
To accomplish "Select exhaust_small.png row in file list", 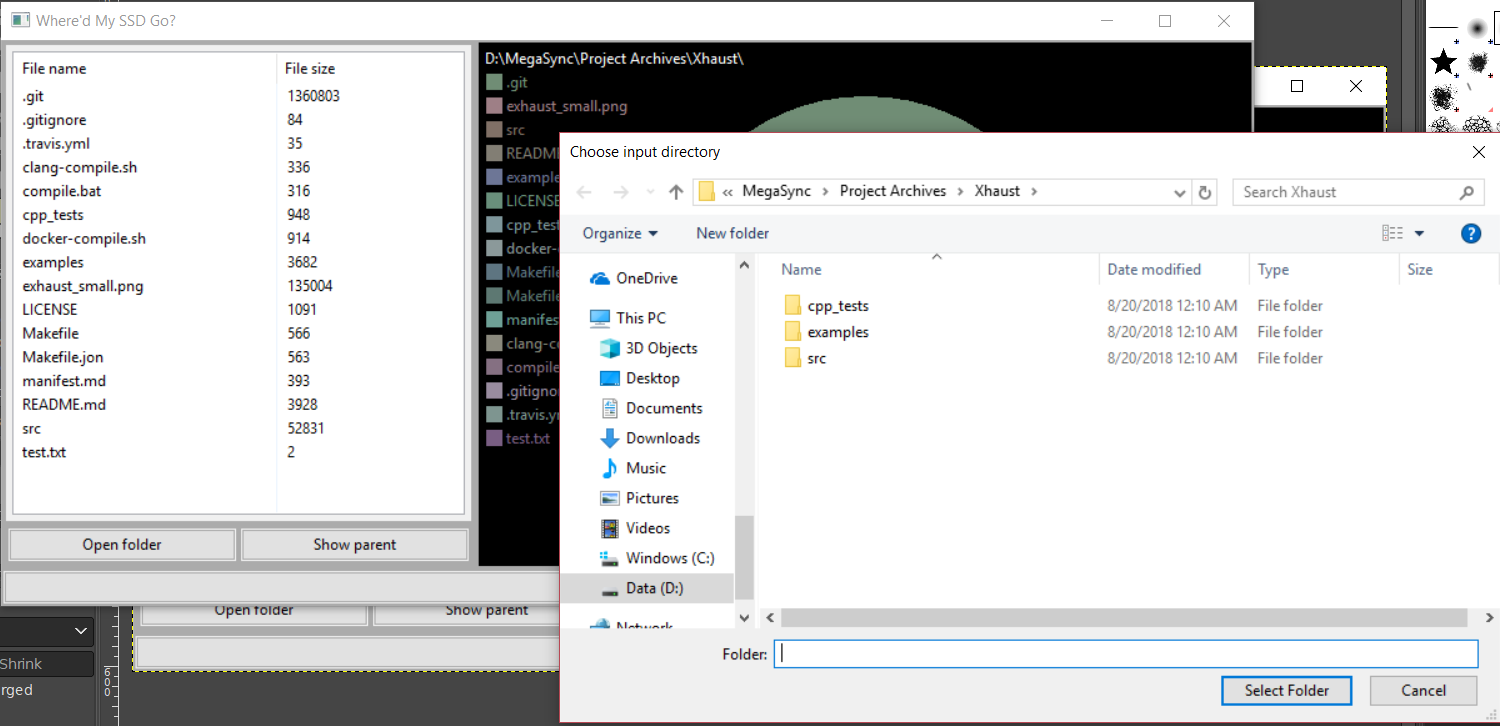I will point(83,286).
